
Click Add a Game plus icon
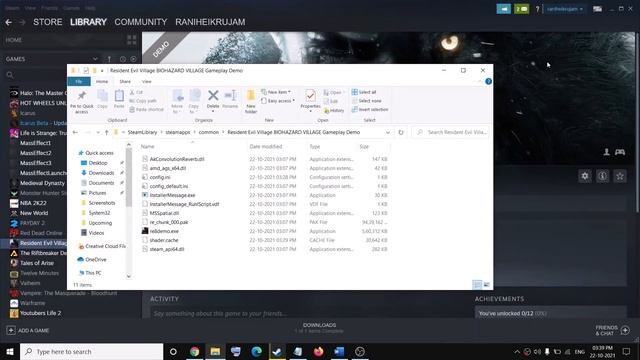pyautogui.click(x=11, y=330)
